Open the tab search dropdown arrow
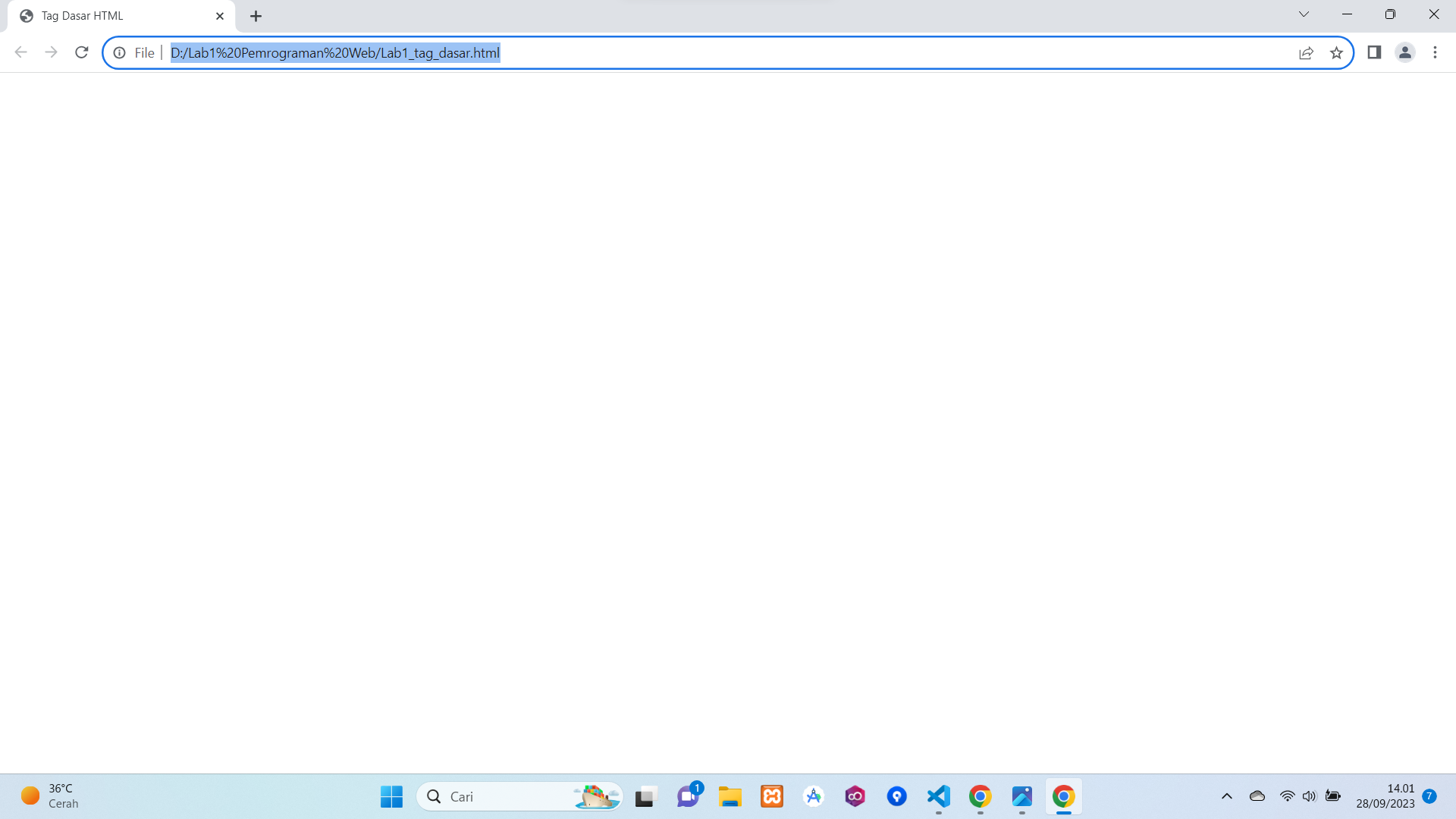Viewport: 1456px width, 819px height. 1304,14
